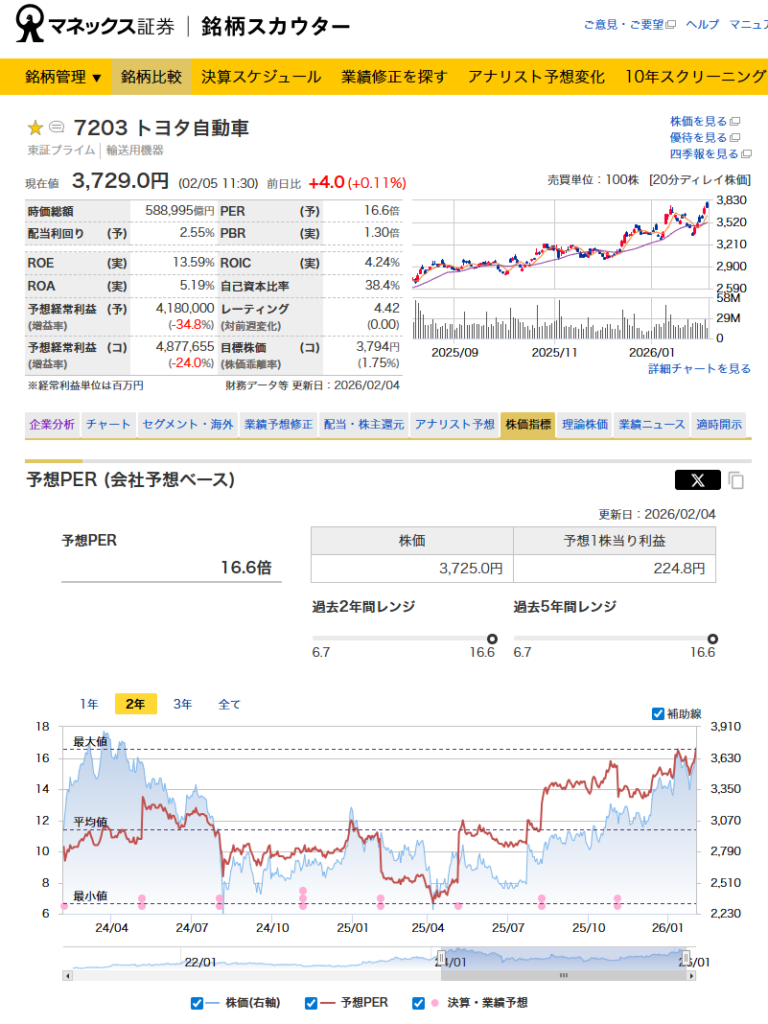Select the 3年 chart period
Viewport: 768px width, 1024px height.
[x=182, y=704]
